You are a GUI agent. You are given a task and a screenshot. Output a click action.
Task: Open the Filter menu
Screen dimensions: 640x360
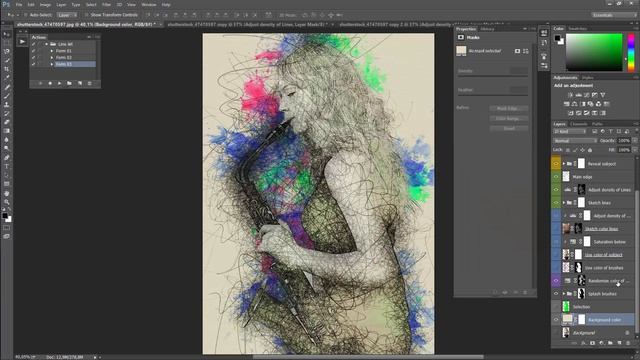107,4
